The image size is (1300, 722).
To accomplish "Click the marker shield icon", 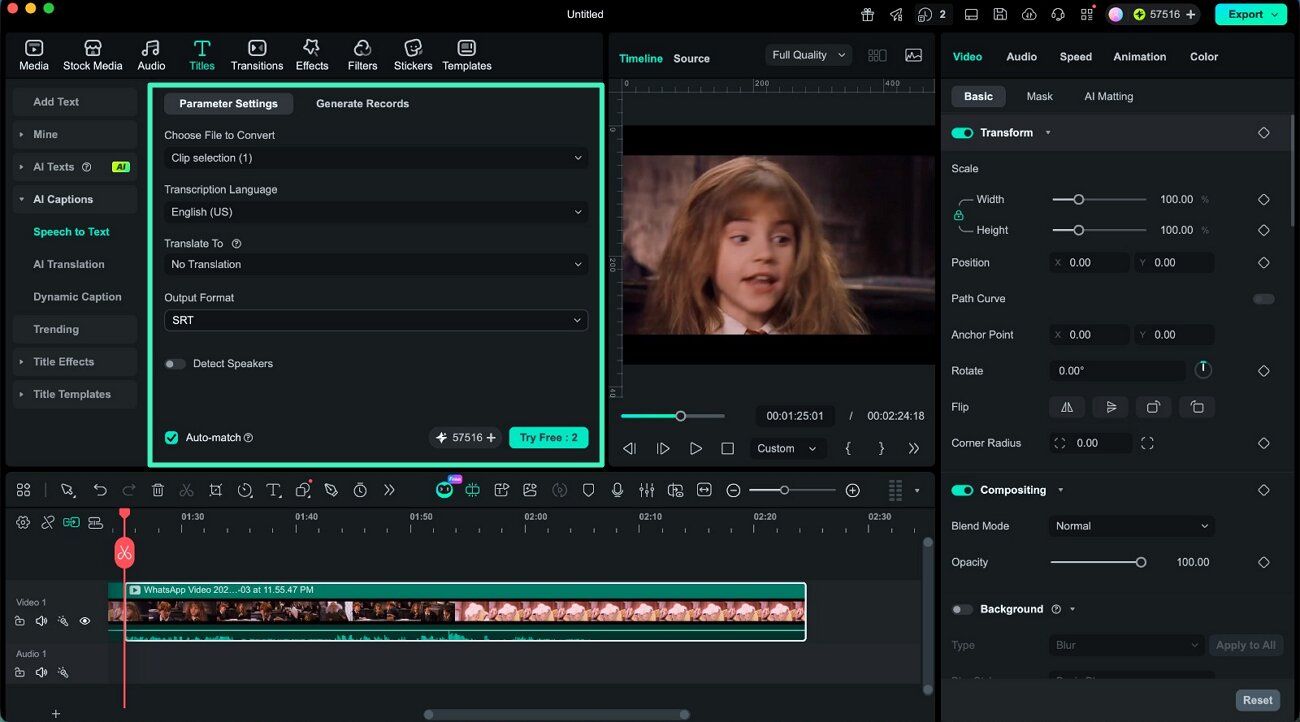I will click(x=589, y=490).
